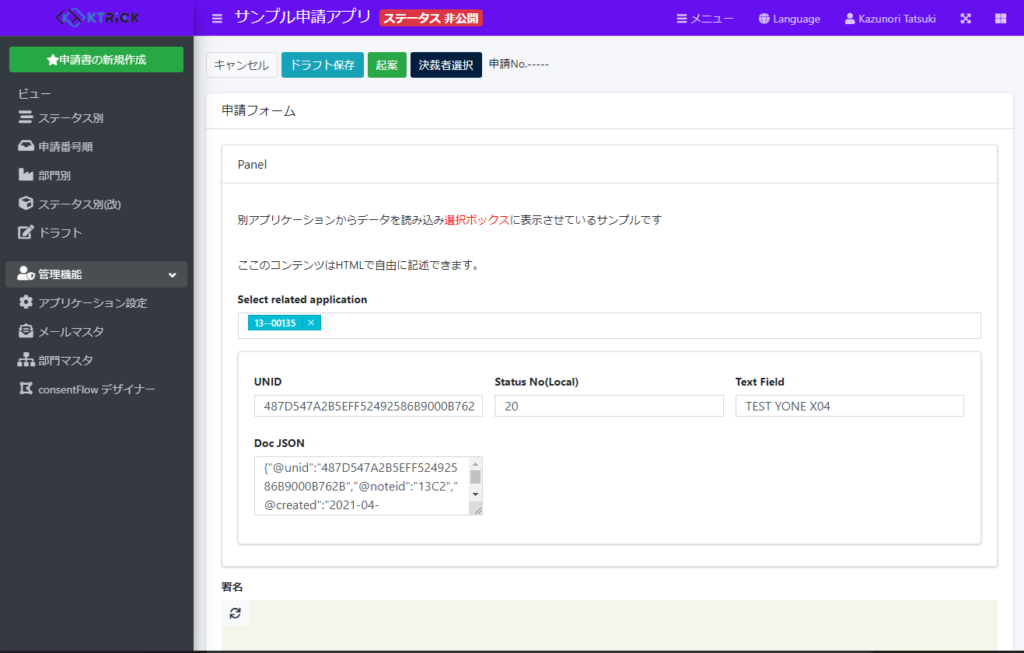1024x653 pixels.
Task: Click the Doc JSON resize handle
Action: point(477,510)
